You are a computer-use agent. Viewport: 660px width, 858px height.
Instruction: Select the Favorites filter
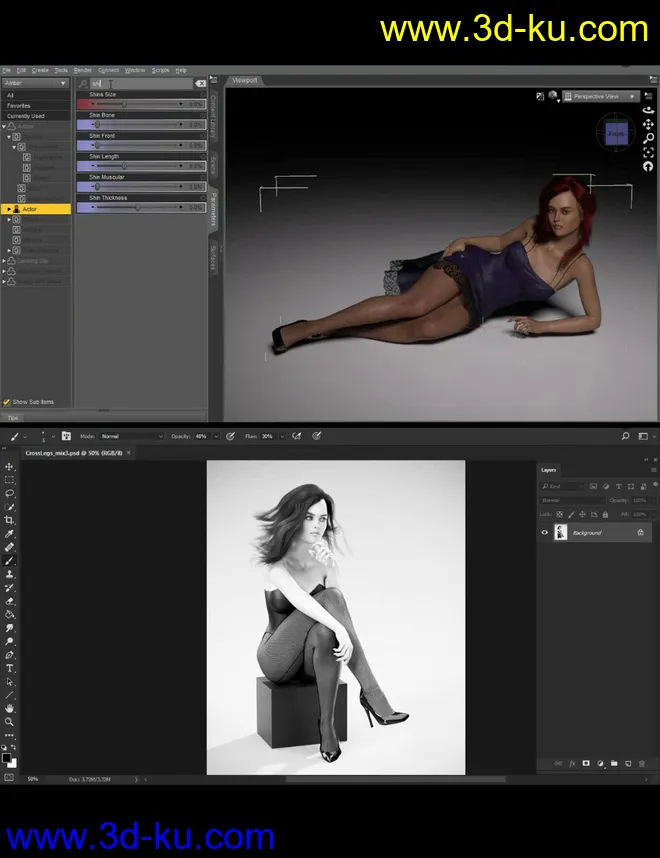tap(19, 105)
